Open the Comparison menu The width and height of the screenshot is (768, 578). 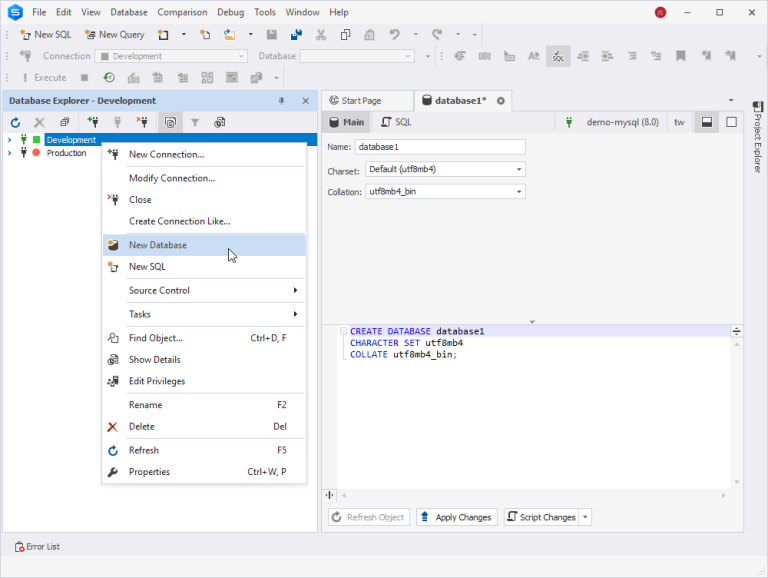click(182, 12)
